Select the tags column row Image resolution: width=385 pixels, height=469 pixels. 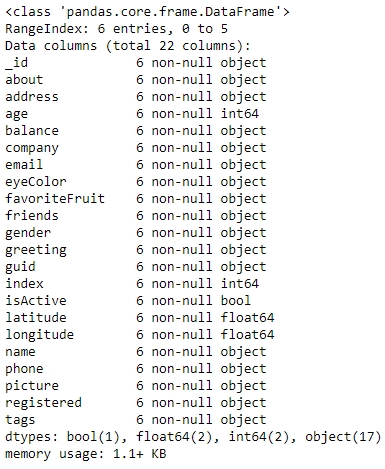tap(136, 420)
